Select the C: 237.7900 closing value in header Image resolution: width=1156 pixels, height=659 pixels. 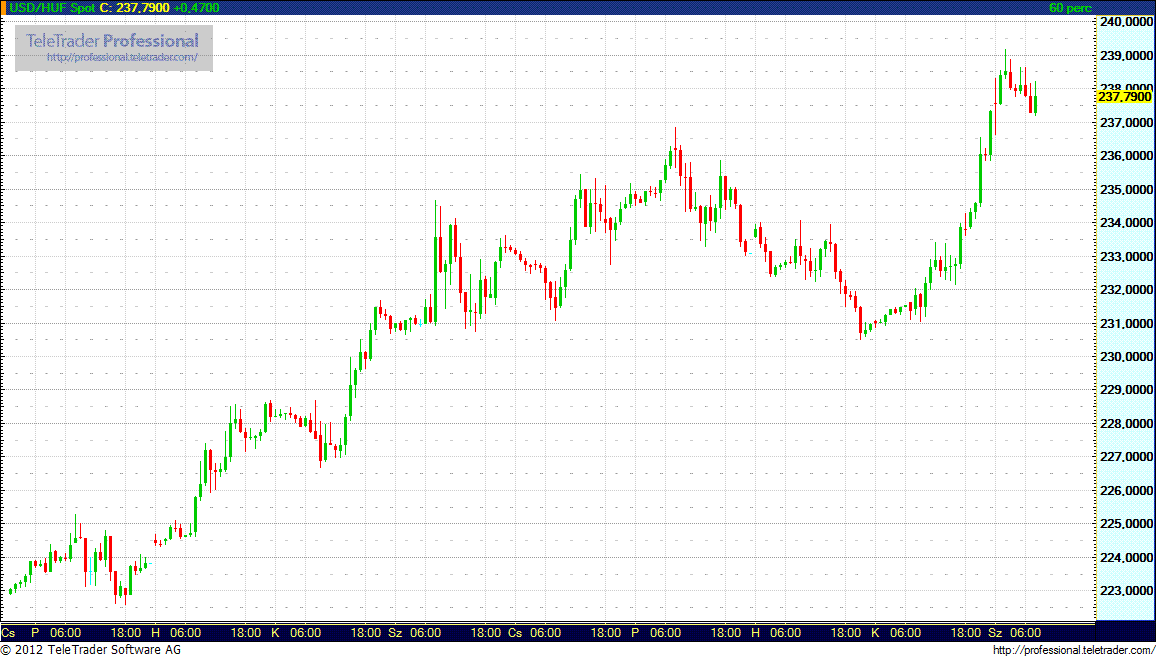click(x=135, y=7)
